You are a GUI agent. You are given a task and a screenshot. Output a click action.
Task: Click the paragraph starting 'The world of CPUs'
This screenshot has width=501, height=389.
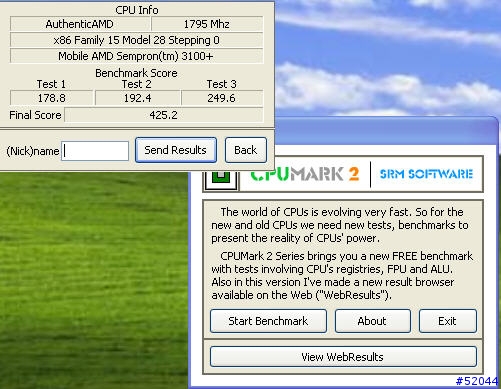click(x=340, y=225)
